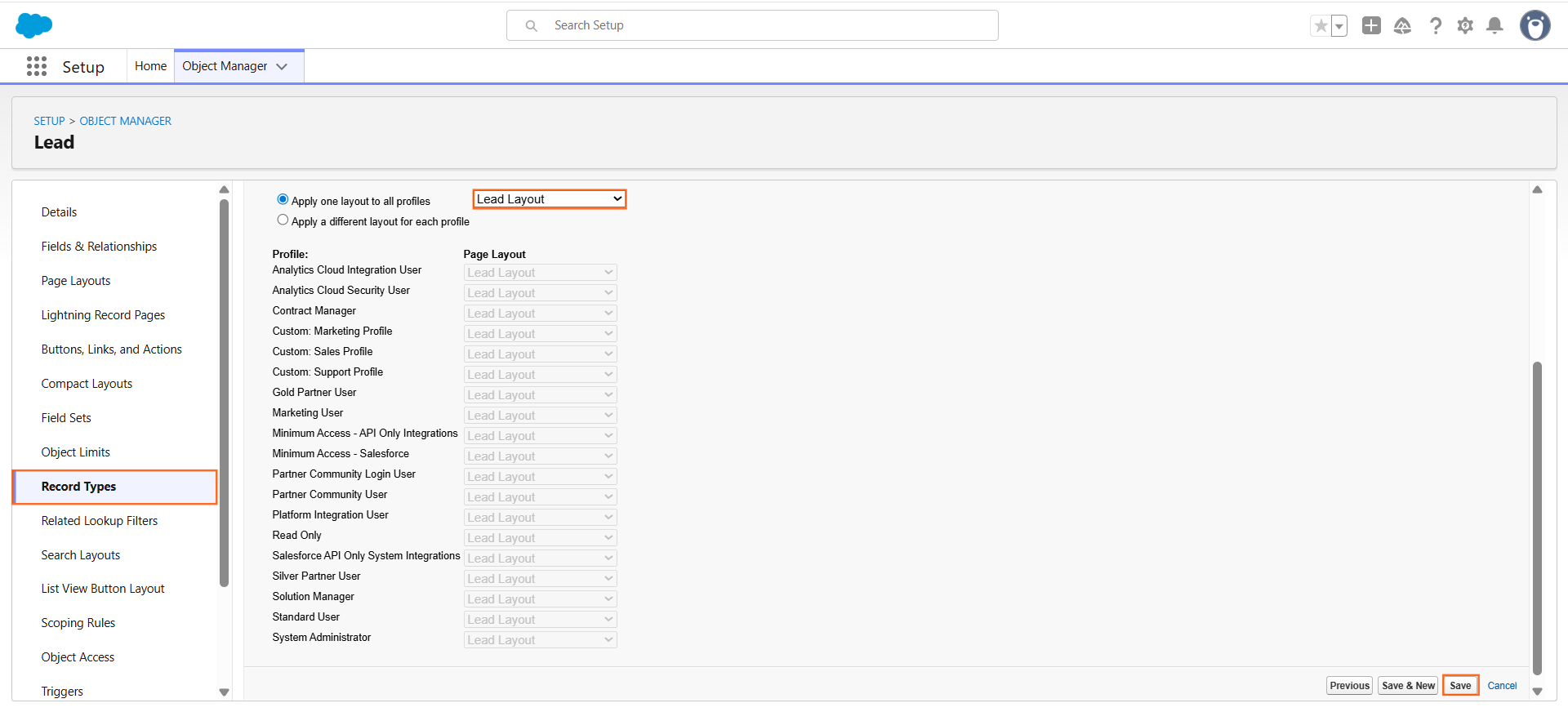Open Scoping Rules in the sidebar
The image size is (1568, 712).
[x=78, y=623]
